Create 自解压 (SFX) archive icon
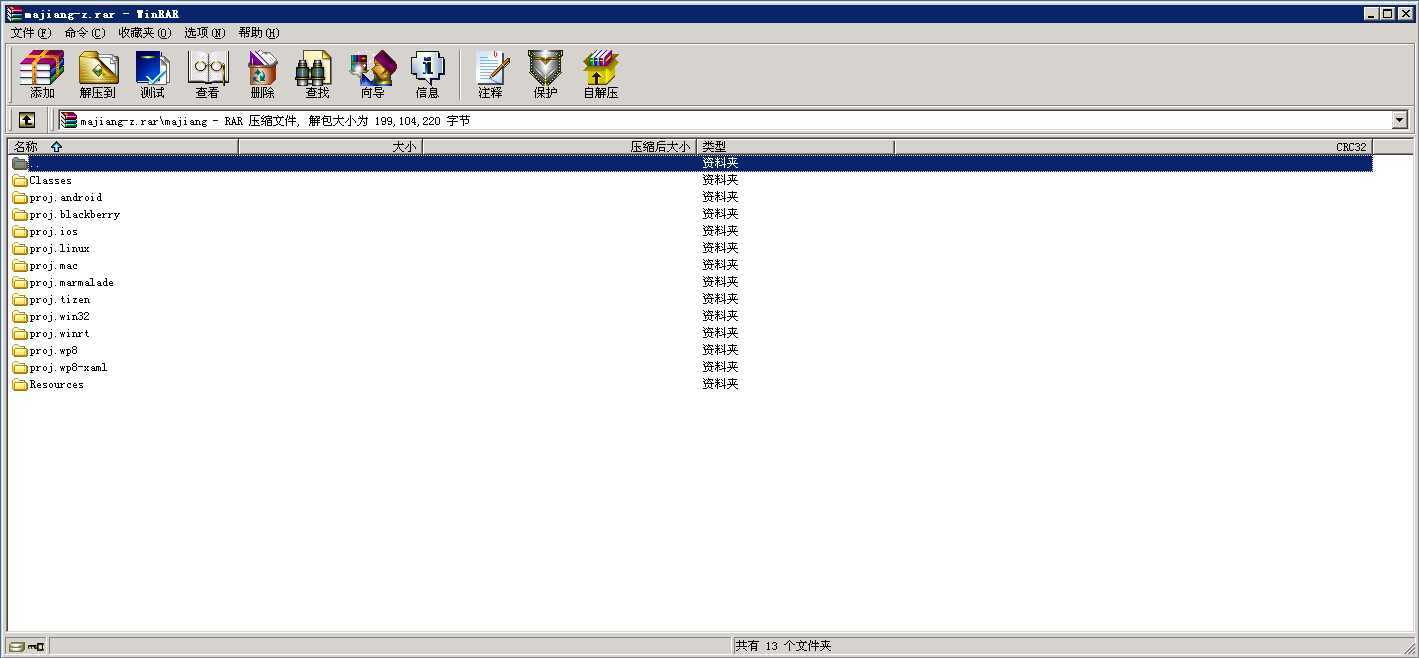The height and width of the screenshot is (658, 1419). pyautogui.click(x=601, y=75)
